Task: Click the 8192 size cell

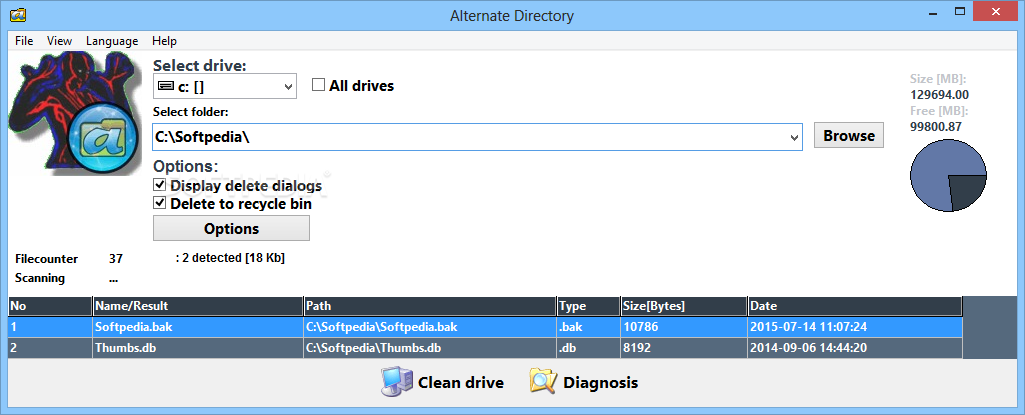Action: point(684,348)
